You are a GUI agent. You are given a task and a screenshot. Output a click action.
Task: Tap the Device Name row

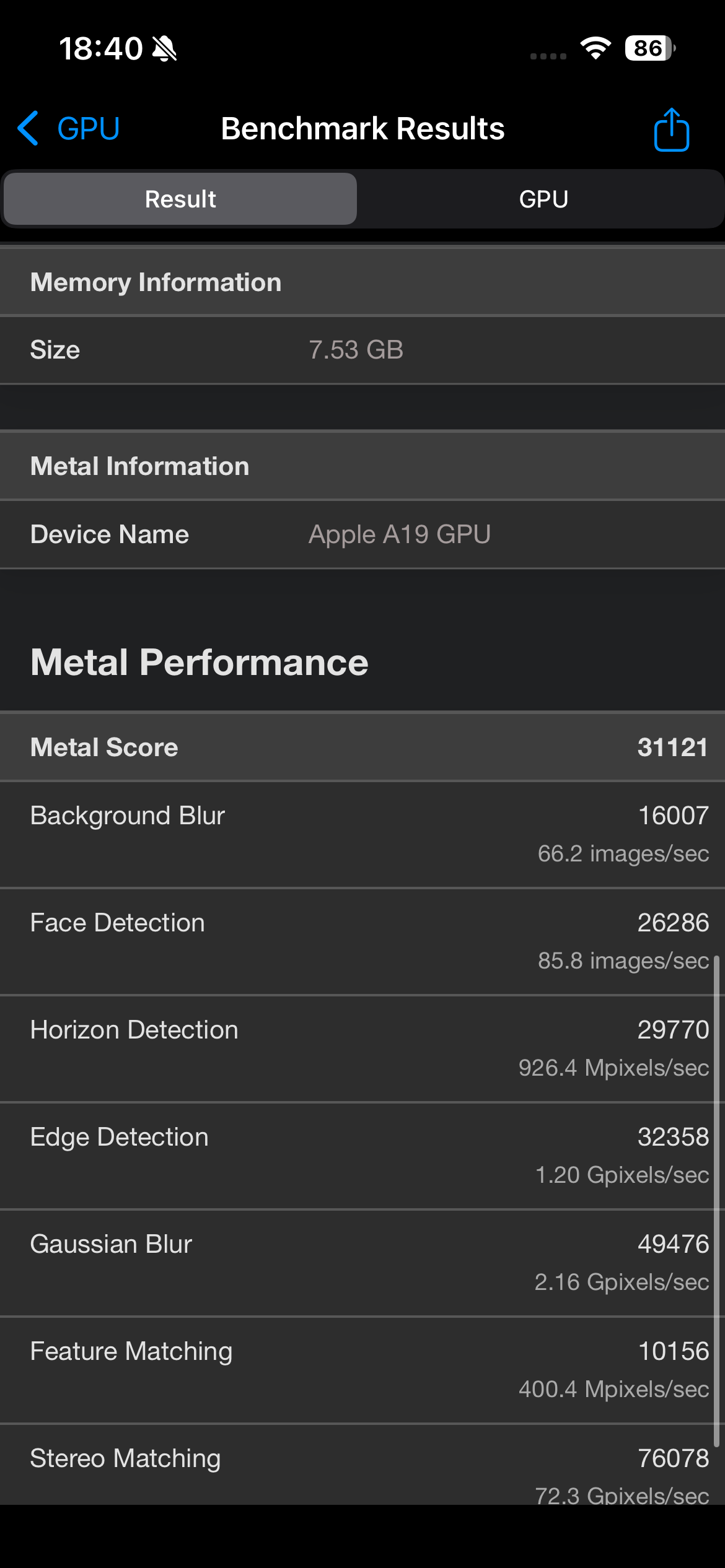[x=362, y=534]
